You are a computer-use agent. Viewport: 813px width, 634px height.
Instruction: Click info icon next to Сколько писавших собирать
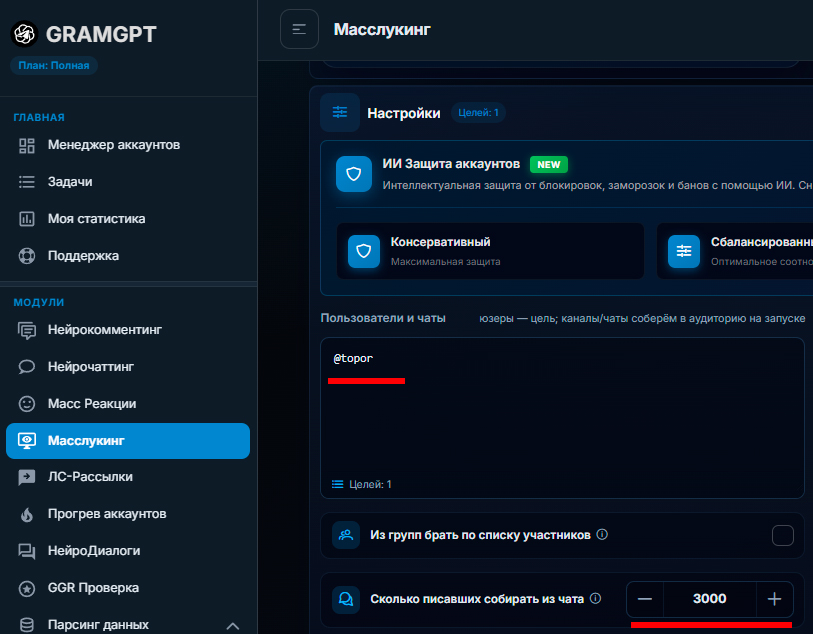click(596, 598)
